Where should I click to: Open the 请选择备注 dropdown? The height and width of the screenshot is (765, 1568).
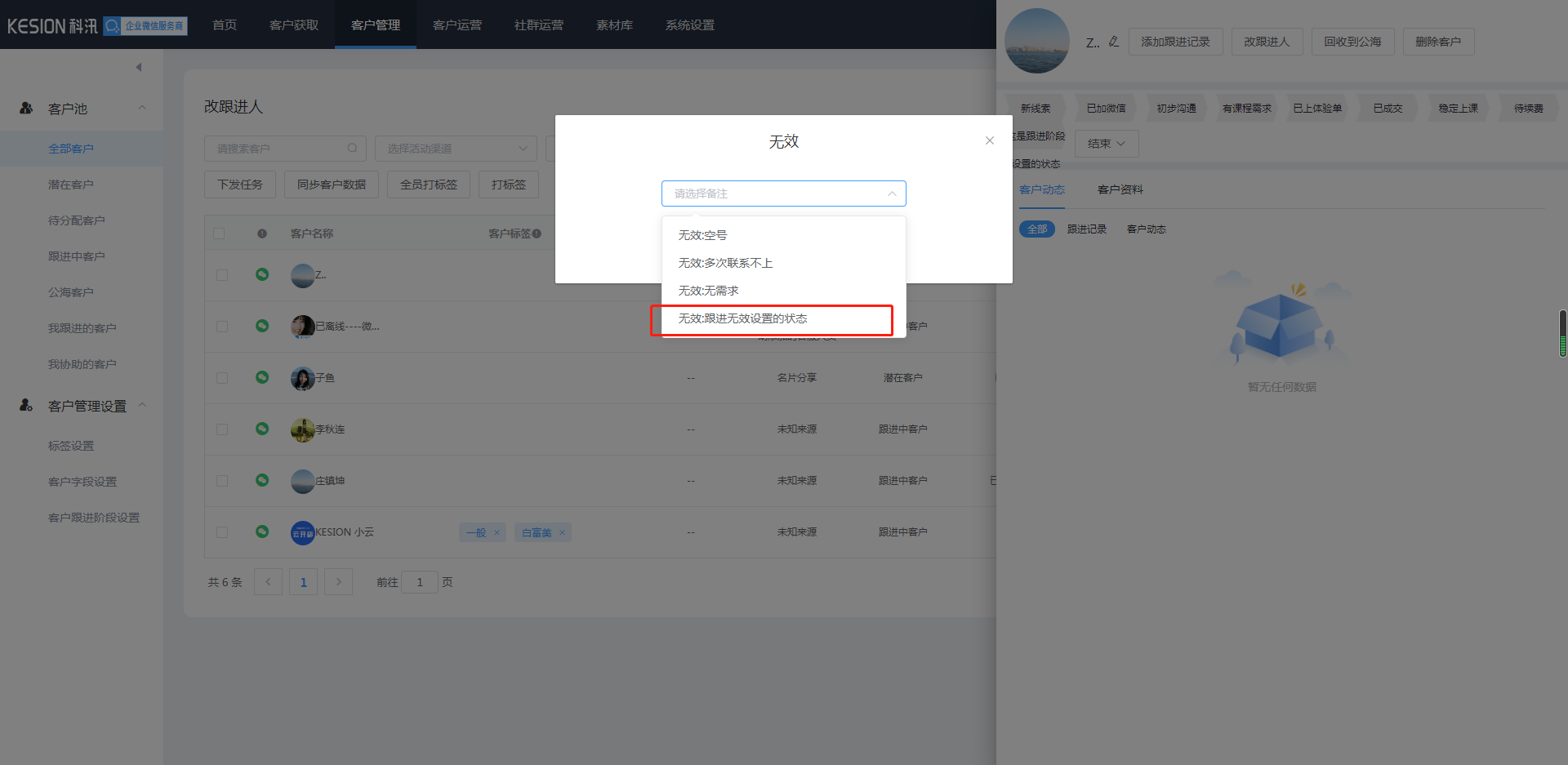coord(783,193)
